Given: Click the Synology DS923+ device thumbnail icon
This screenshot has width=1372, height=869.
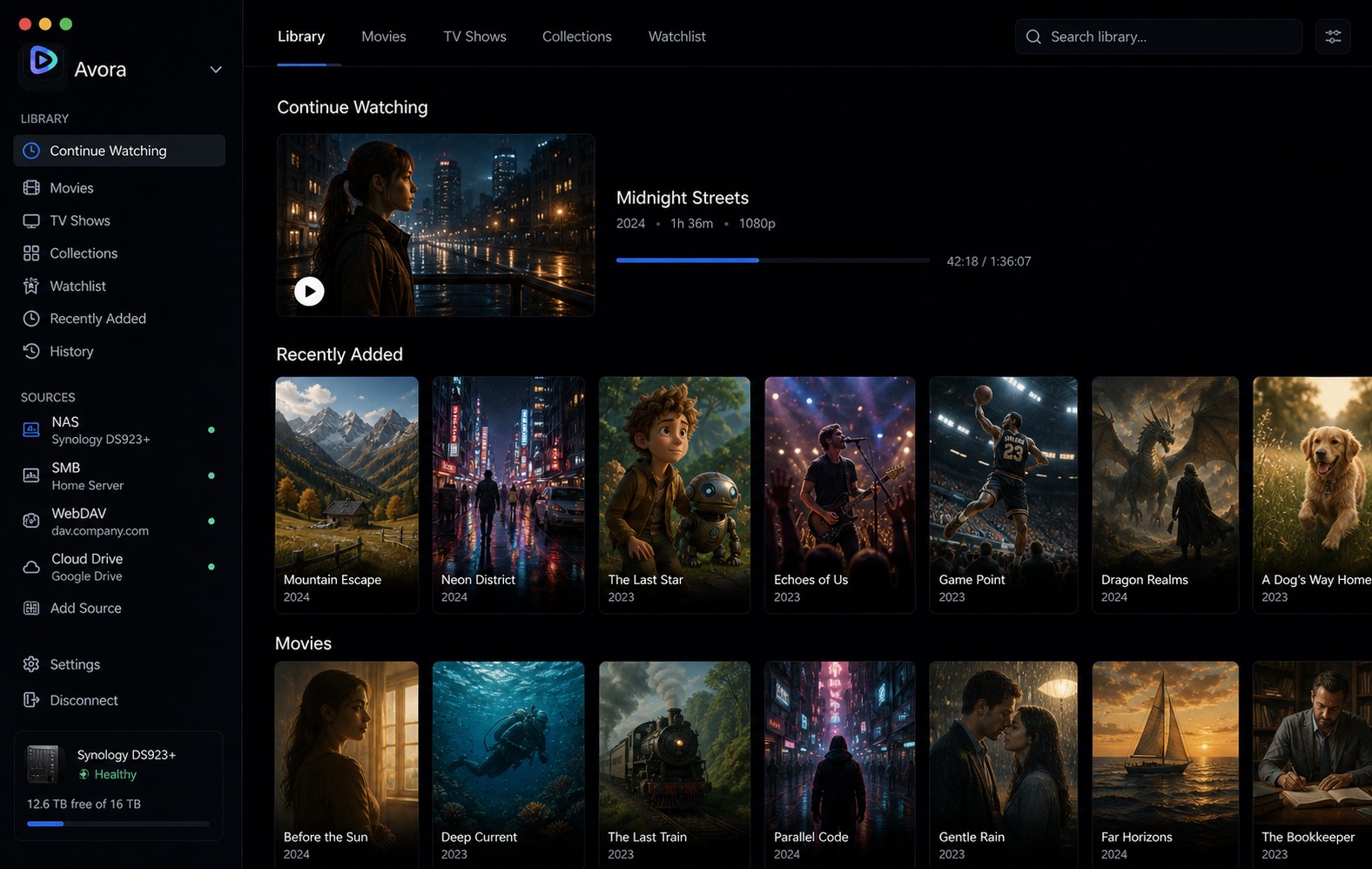Looking at the screenshot, I should pos(44,765).
